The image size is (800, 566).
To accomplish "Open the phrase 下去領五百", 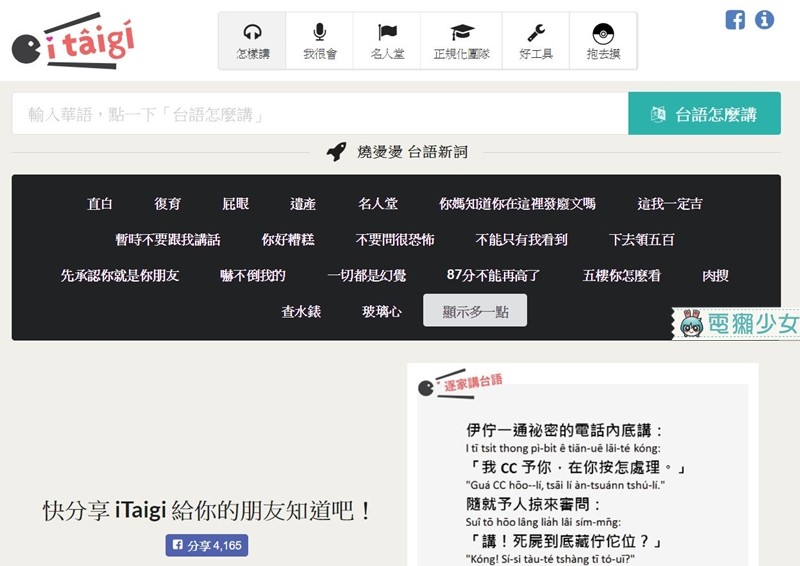I will point(642,239).
